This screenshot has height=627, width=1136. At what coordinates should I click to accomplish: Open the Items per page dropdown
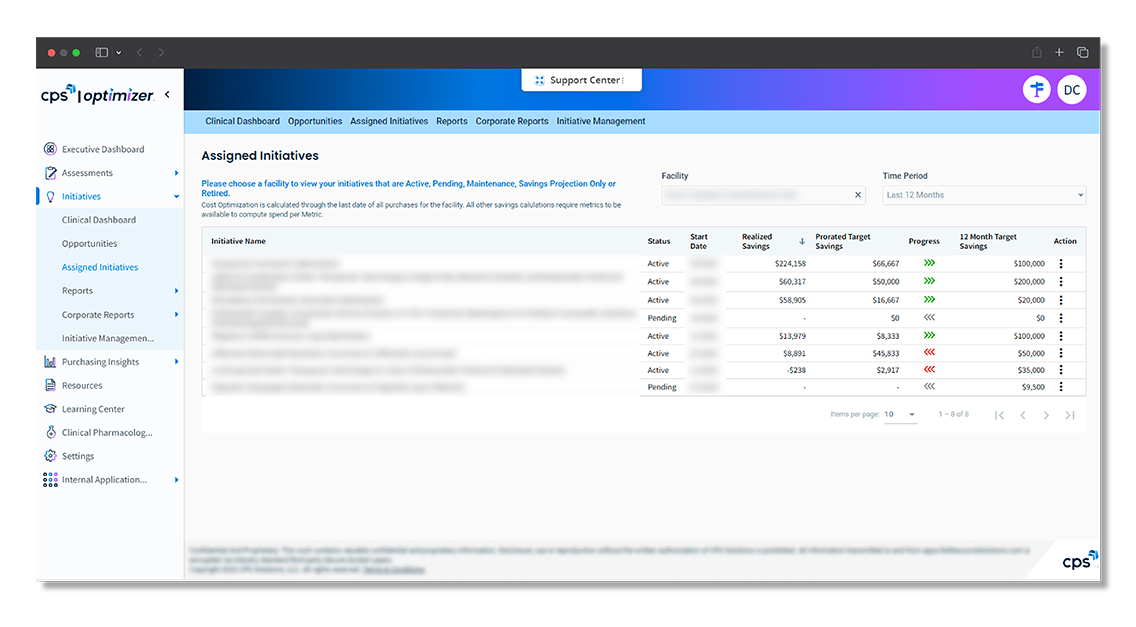click(x=899, y=413)
